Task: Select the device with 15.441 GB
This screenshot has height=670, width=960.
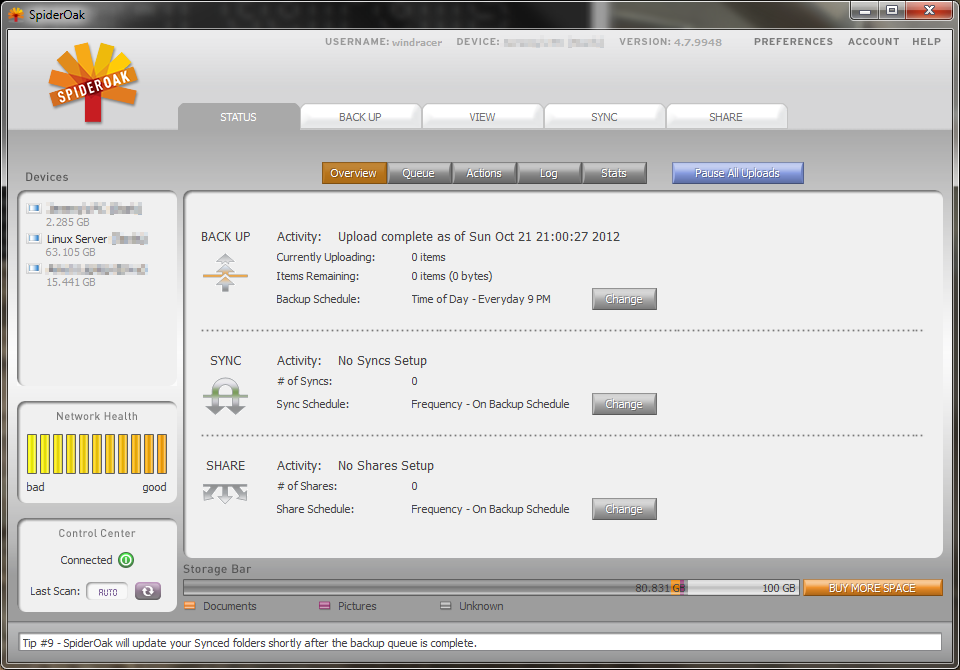Action: tap(87, 274)
